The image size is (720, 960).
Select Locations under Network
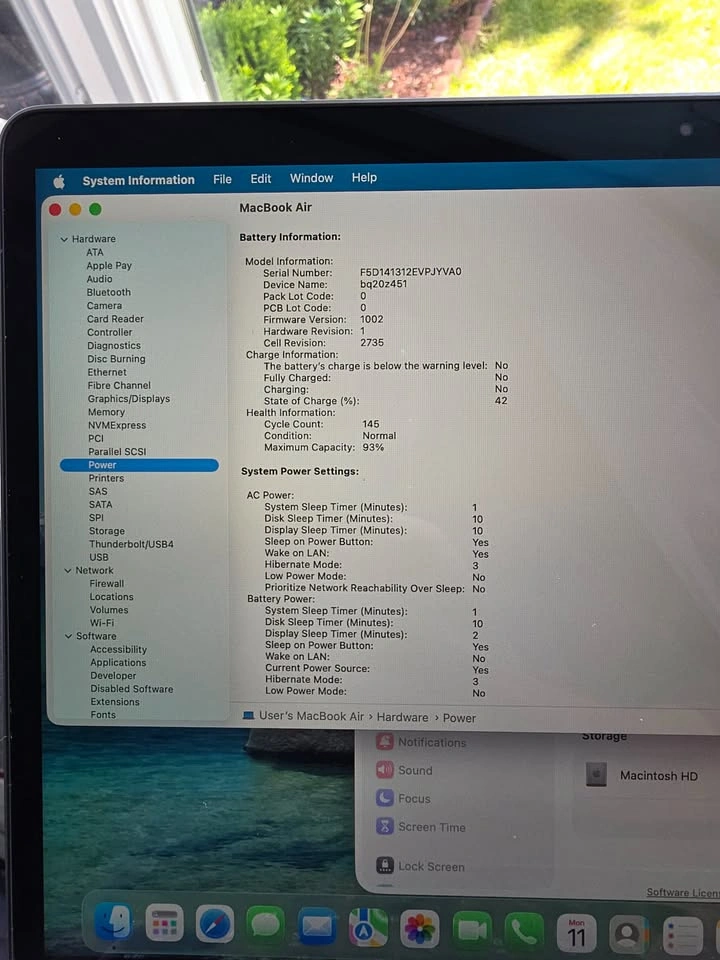pyautogui.click(x=111, y=597)
